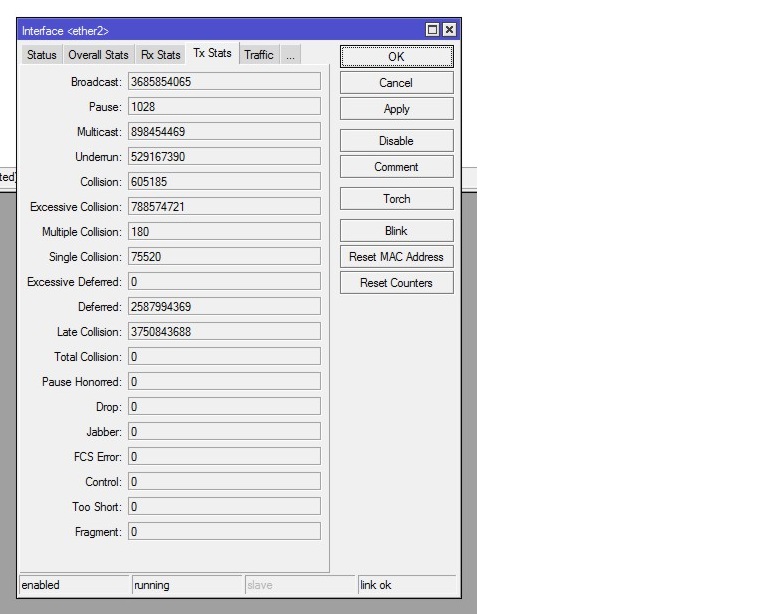Click the Deferred value field
This screenshot has height=614, width=768.
(x=223, y=306)
